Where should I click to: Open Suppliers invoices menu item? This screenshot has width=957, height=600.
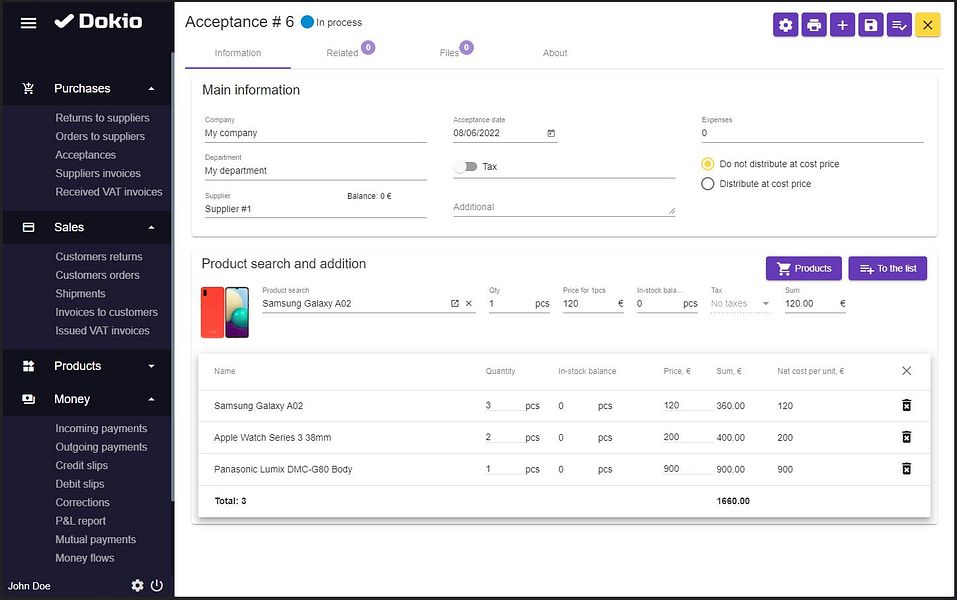click(98, 173)
